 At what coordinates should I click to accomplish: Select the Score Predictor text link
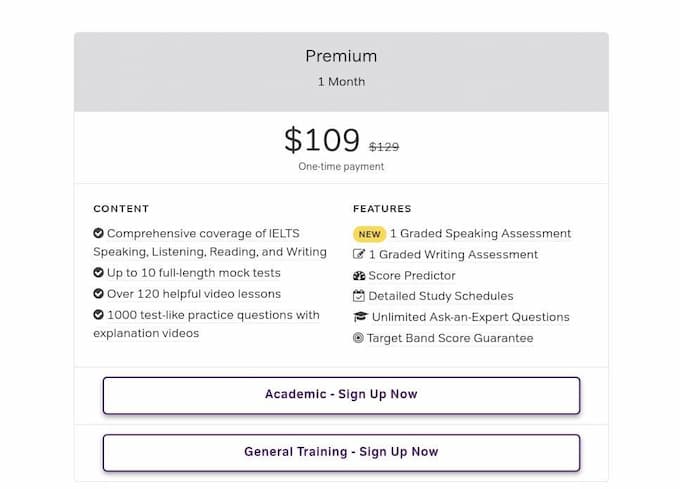pyautogui.click(x=412, y=276)
